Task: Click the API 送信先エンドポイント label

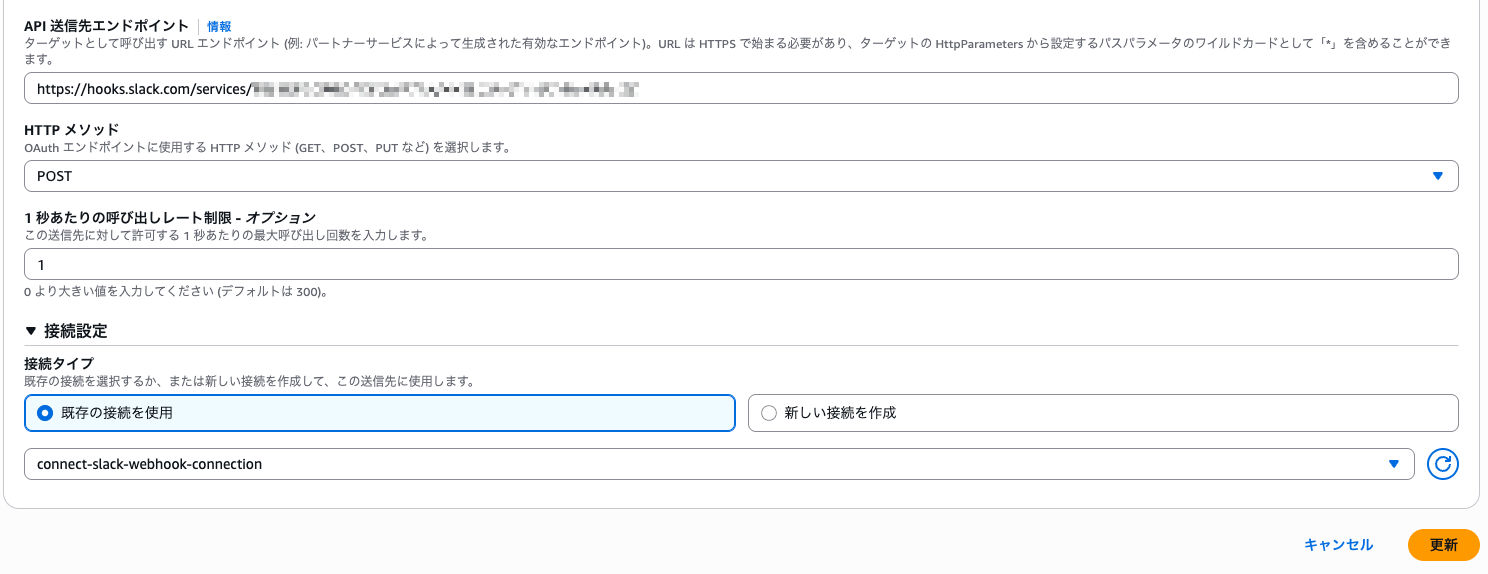Action: (x=107, y=26)
